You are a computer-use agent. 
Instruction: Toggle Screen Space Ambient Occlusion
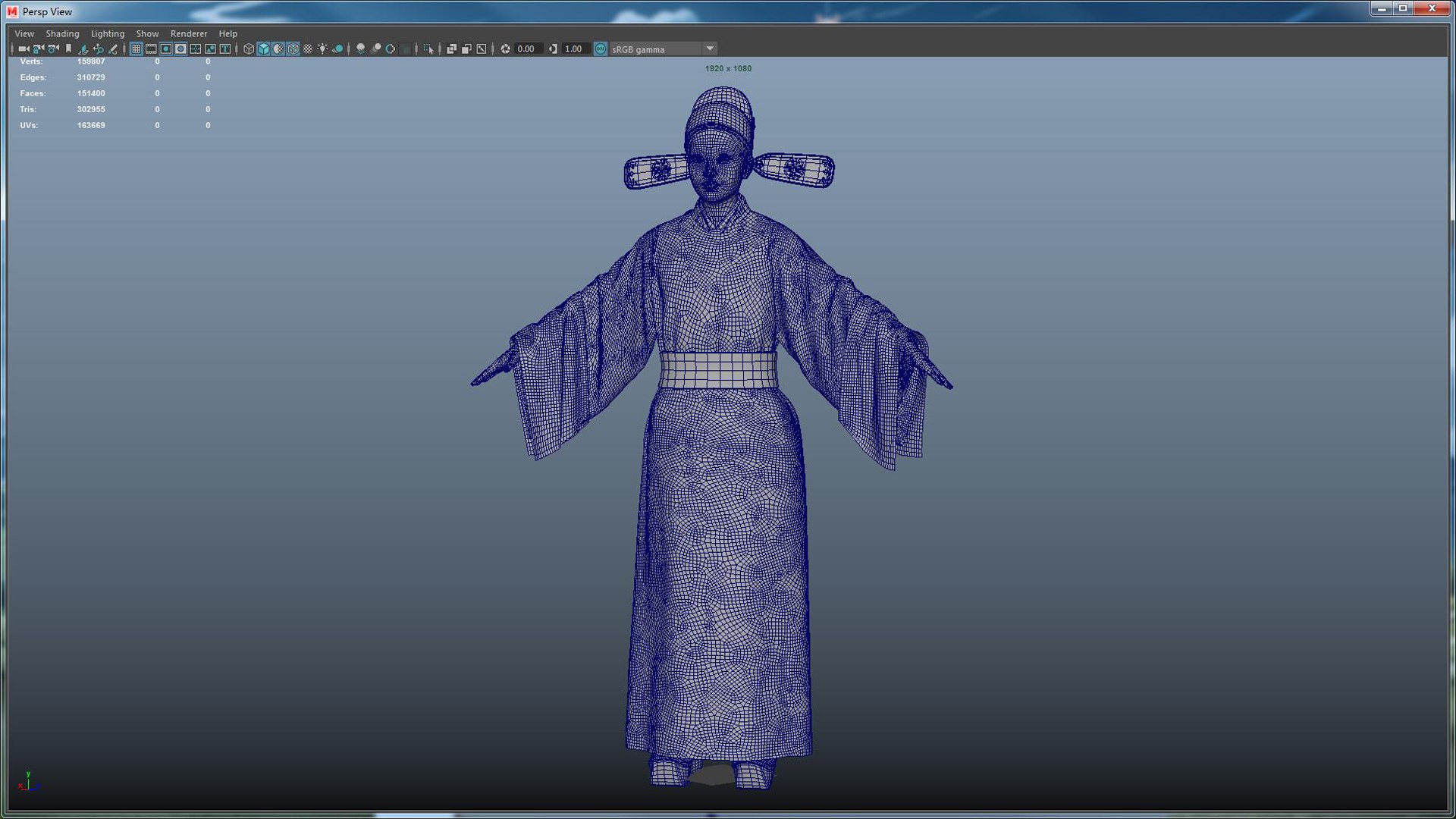point(361,49)
